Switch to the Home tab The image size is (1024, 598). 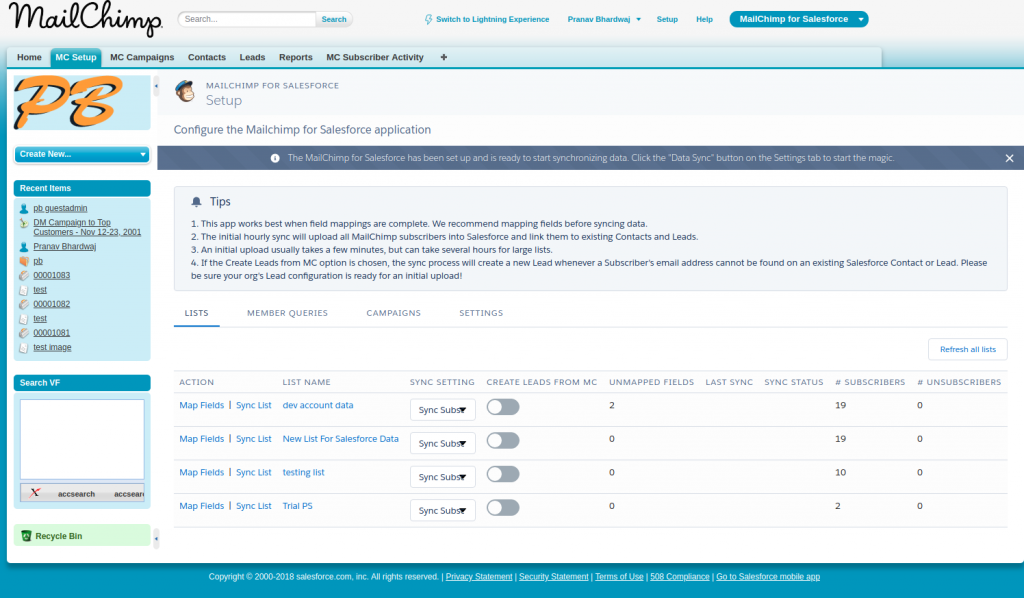[x=29, y=57]
